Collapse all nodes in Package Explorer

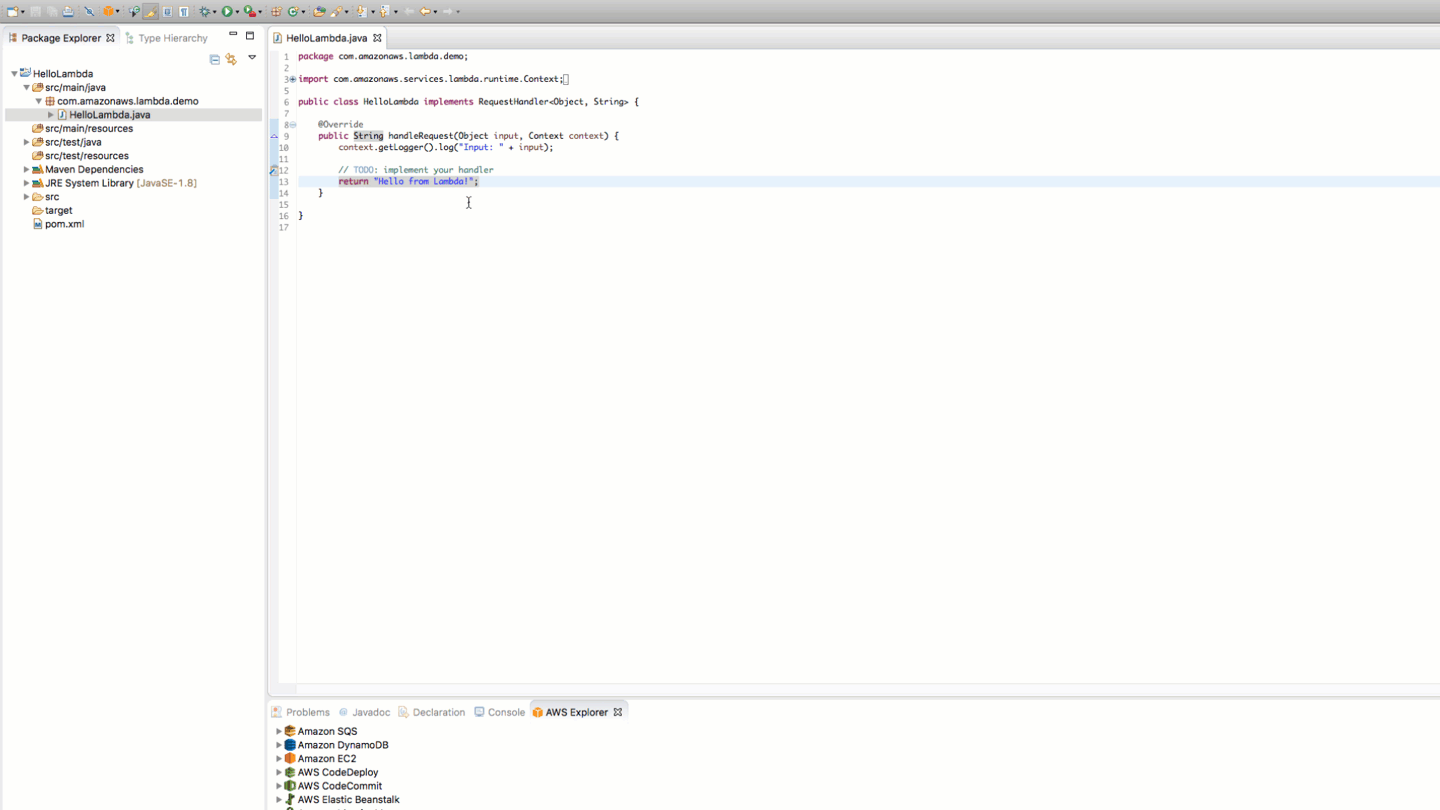point(214,59)
